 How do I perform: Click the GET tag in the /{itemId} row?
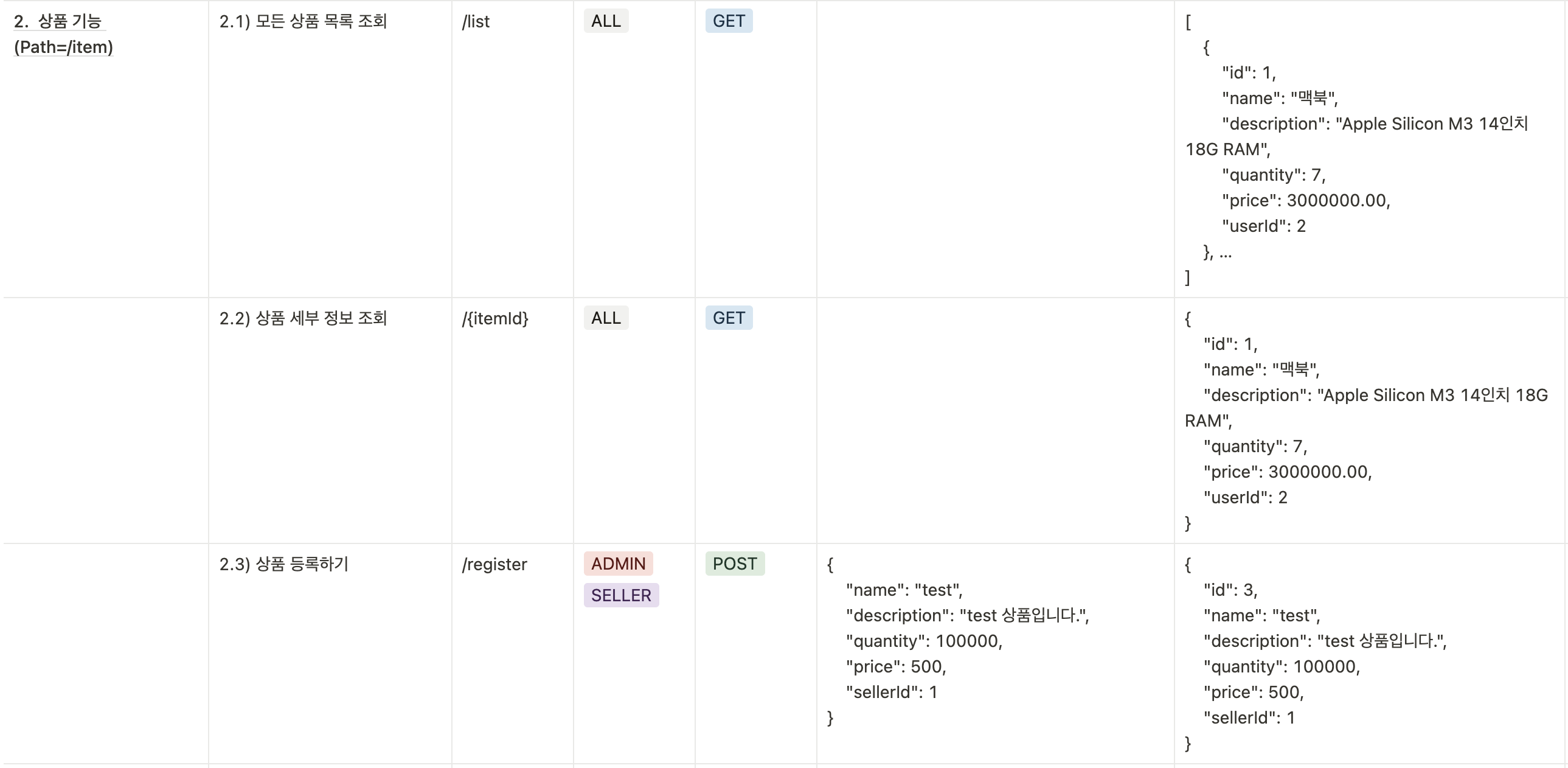pyautogui.click(x=729, y=318)
